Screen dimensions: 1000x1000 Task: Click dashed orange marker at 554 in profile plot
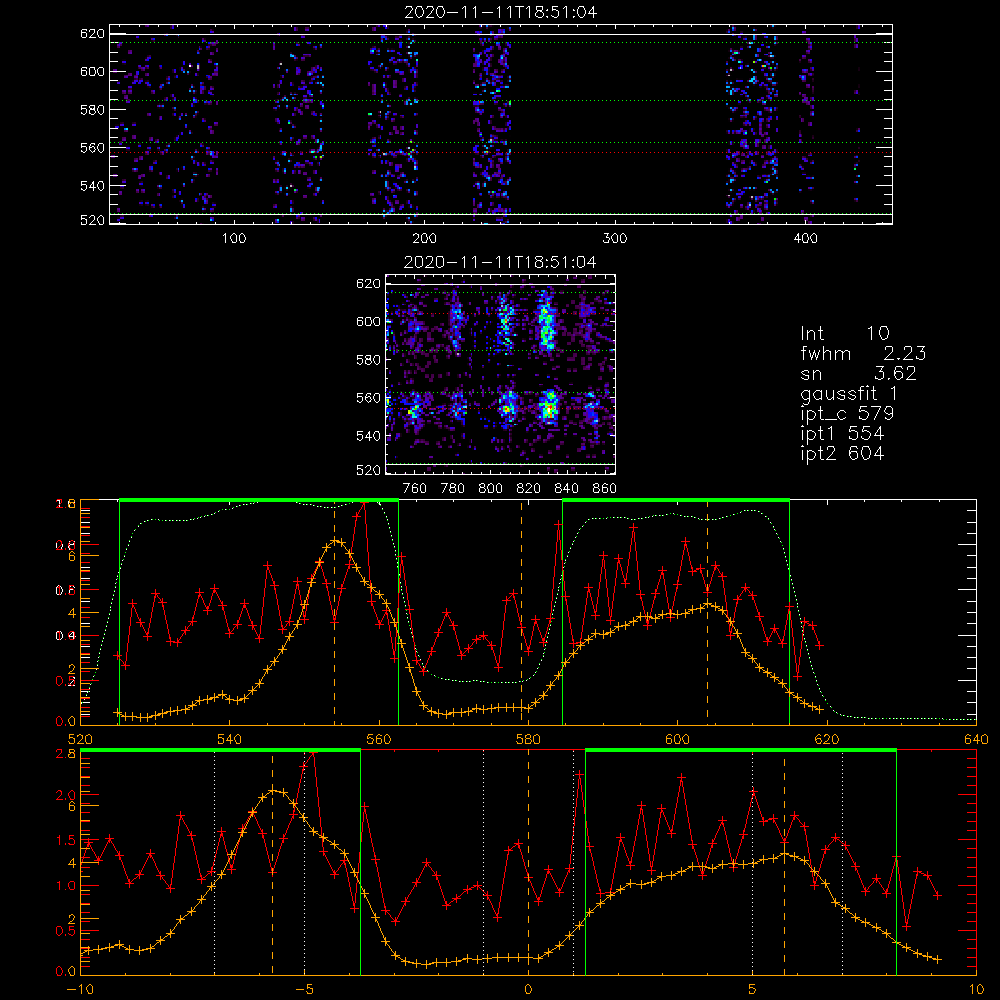point(334,612)
